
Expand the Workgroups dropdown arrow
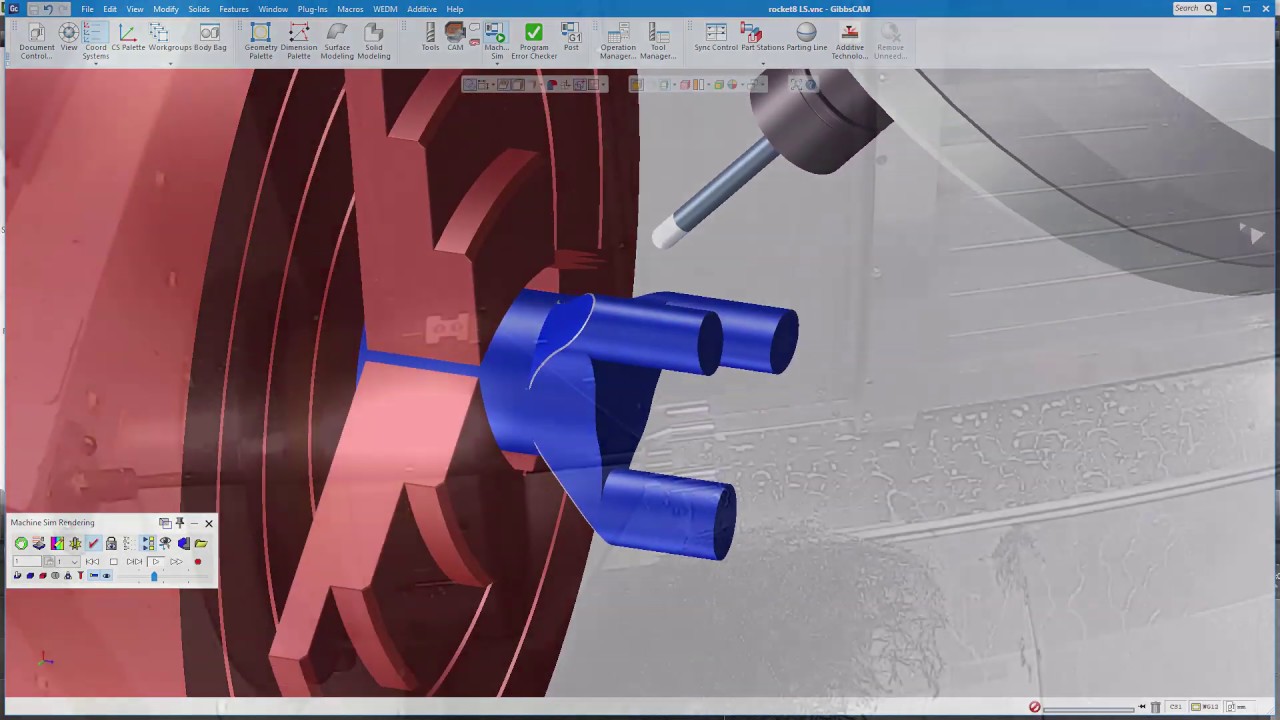pos(170,64)
